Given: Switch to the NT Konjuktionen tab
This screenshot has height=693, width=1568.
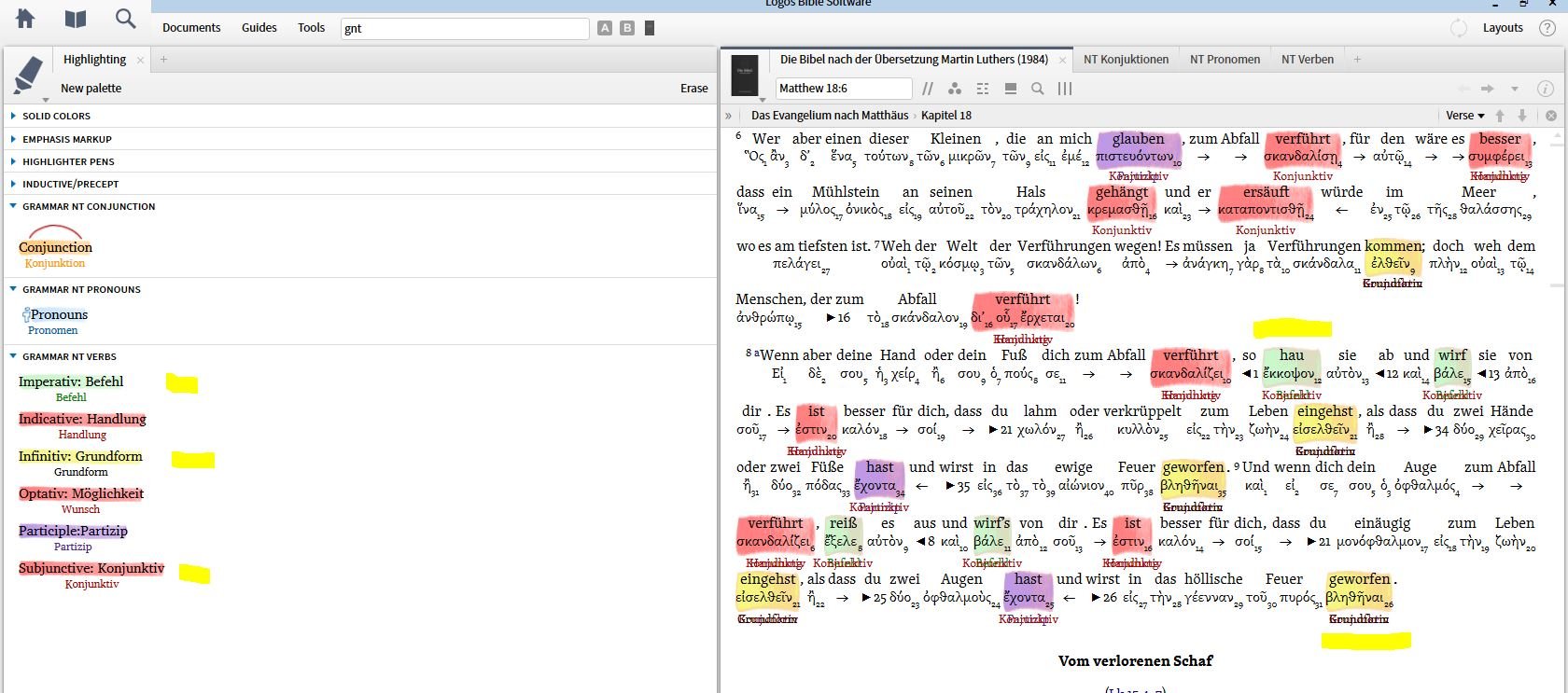Looking at the screenshot, I should point(1126,60).
